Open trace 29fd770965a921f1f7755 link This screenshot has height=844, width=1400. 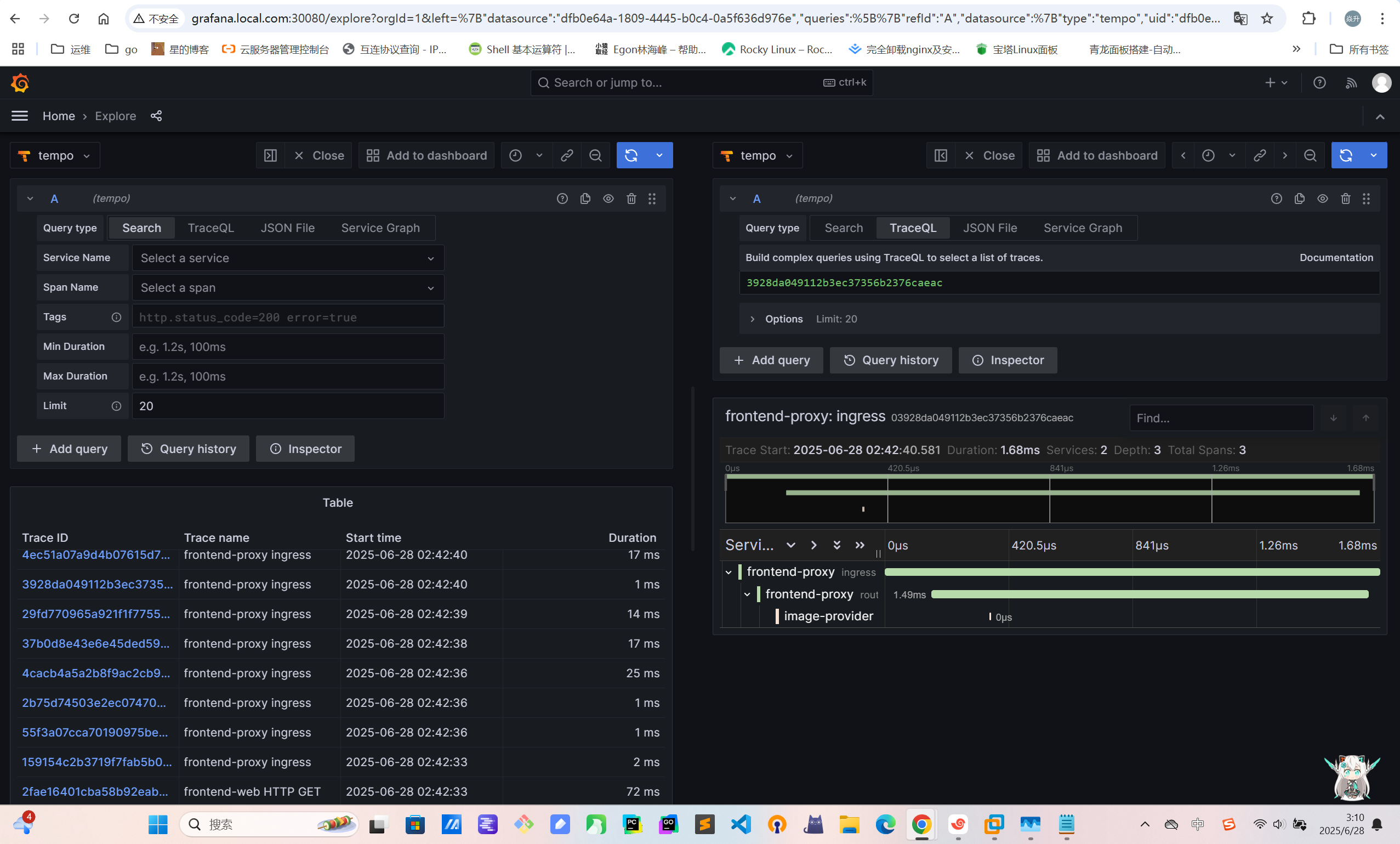(x=96, y=614)
